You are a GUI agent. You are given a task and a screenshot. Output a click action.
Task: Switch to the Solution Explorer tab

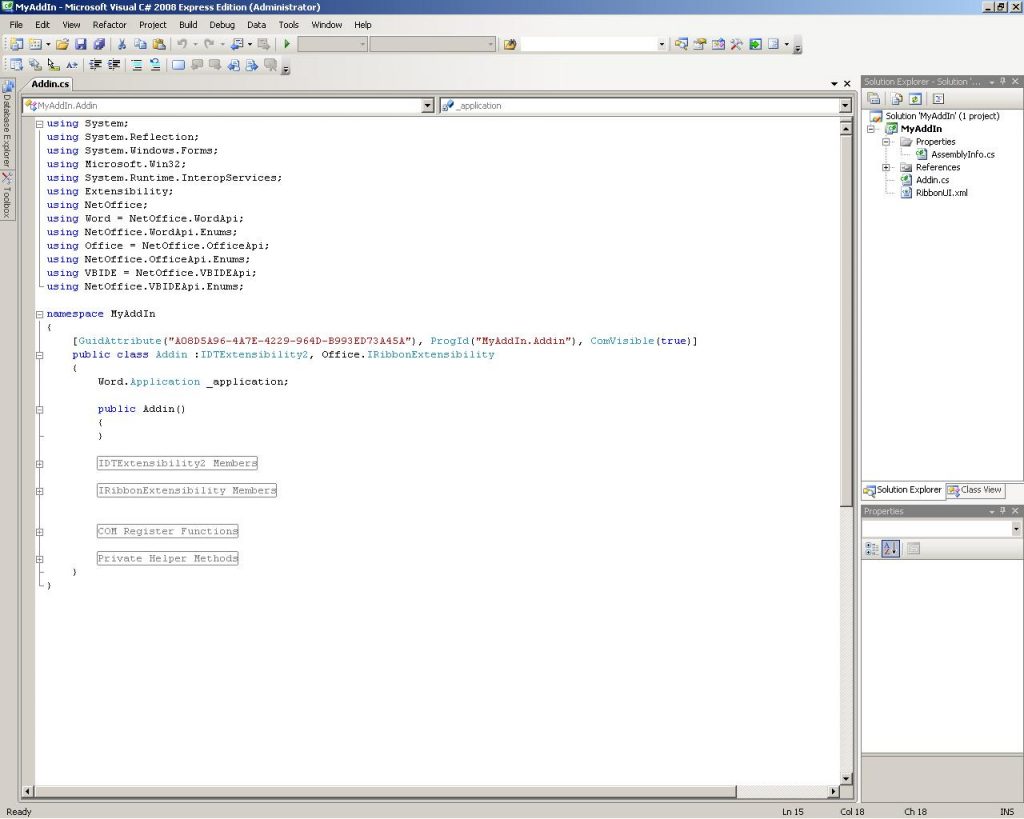click(x=903, y=490)
